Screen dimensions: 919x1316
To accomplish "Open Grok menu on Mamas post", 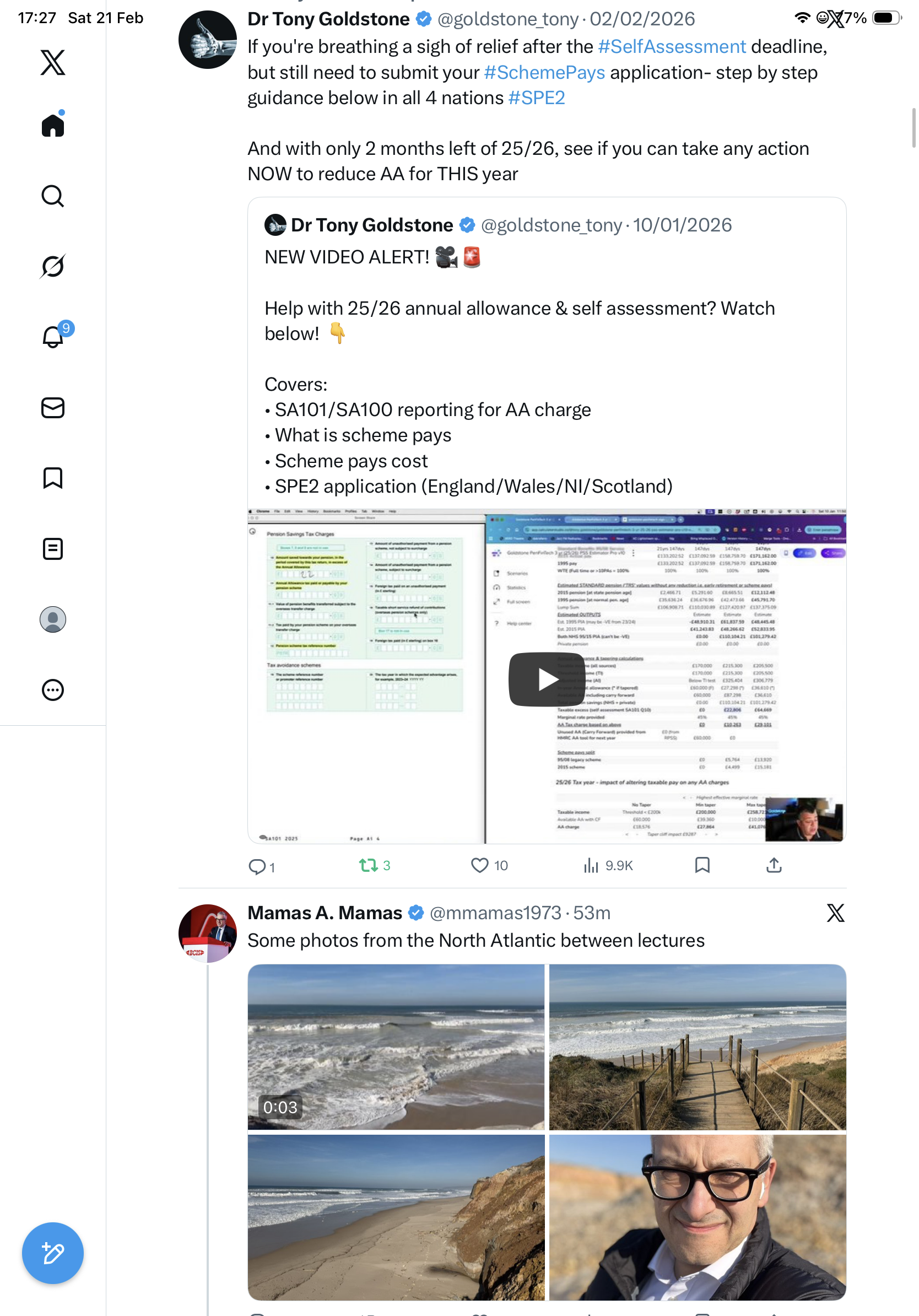I will pyautogui.click(x=835, y=913).
